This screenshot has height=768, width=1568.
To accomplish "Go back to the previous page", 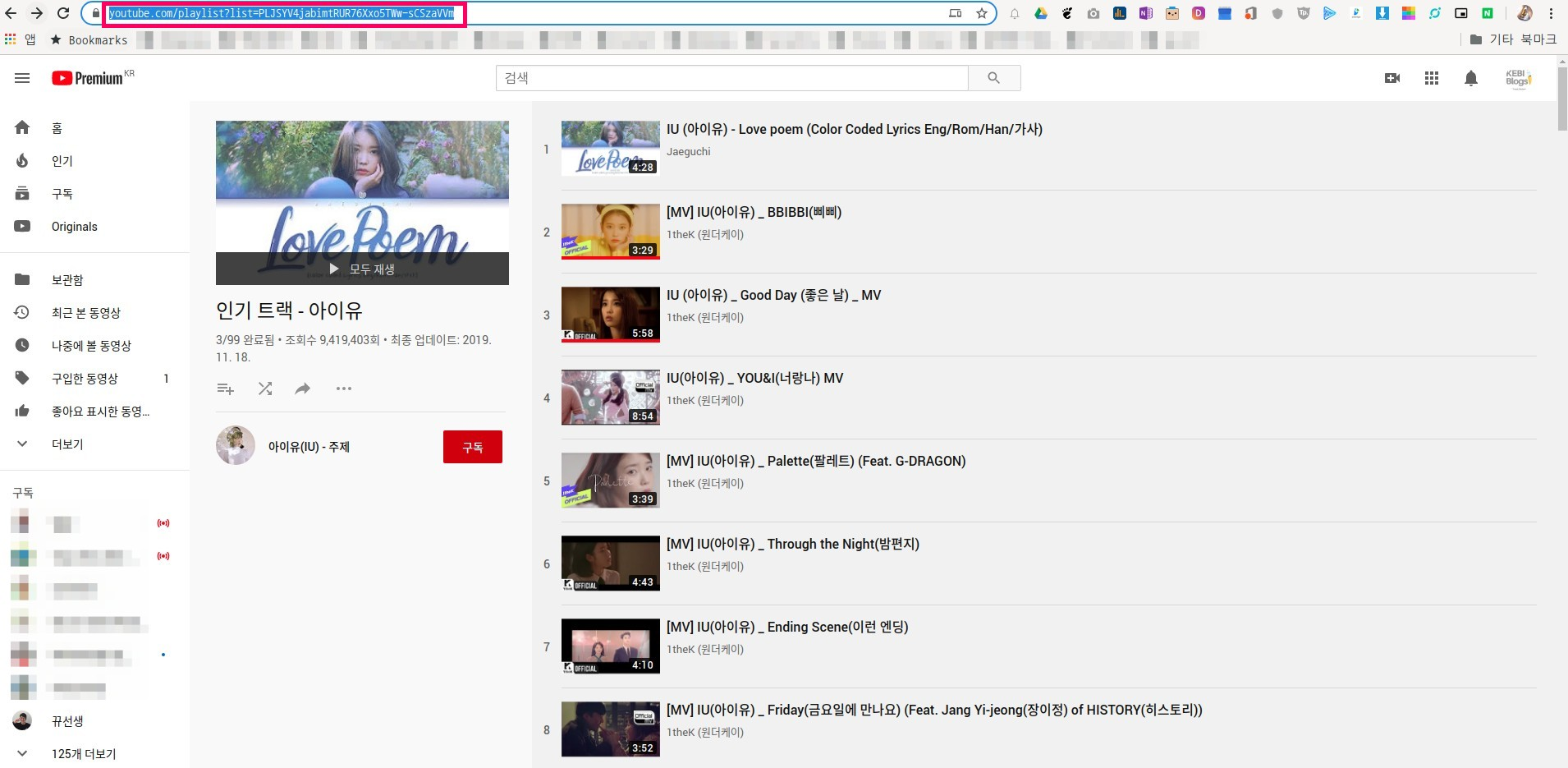I will (11, 13).
